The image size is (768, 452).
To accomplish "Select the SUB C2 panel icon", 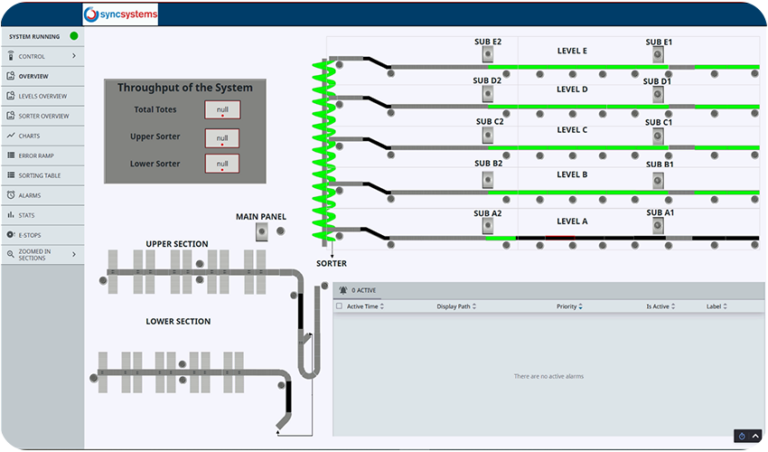I will point(487,135).
